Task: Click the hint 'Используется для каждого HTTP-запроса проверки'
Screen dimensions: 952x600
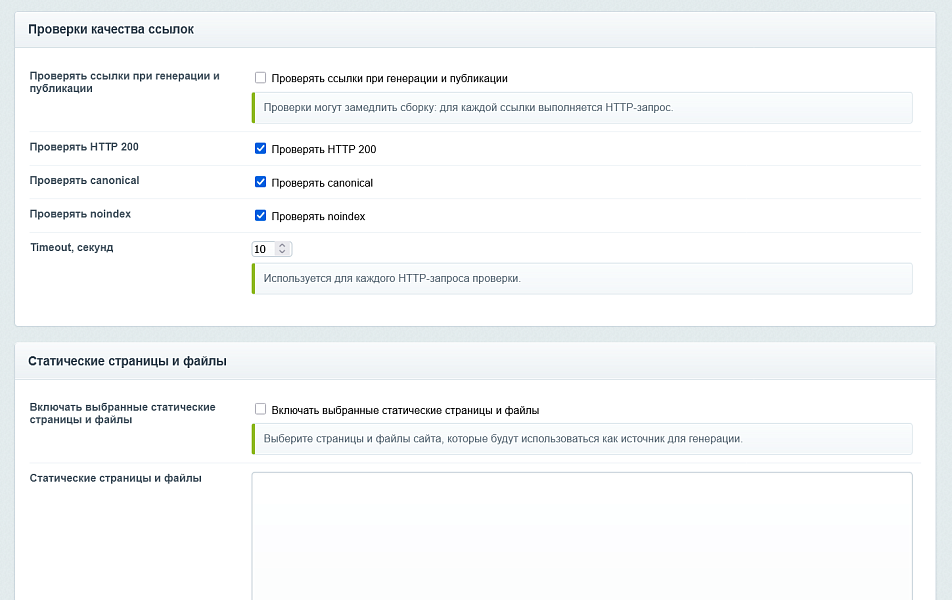Action: (x=582, y=279)
